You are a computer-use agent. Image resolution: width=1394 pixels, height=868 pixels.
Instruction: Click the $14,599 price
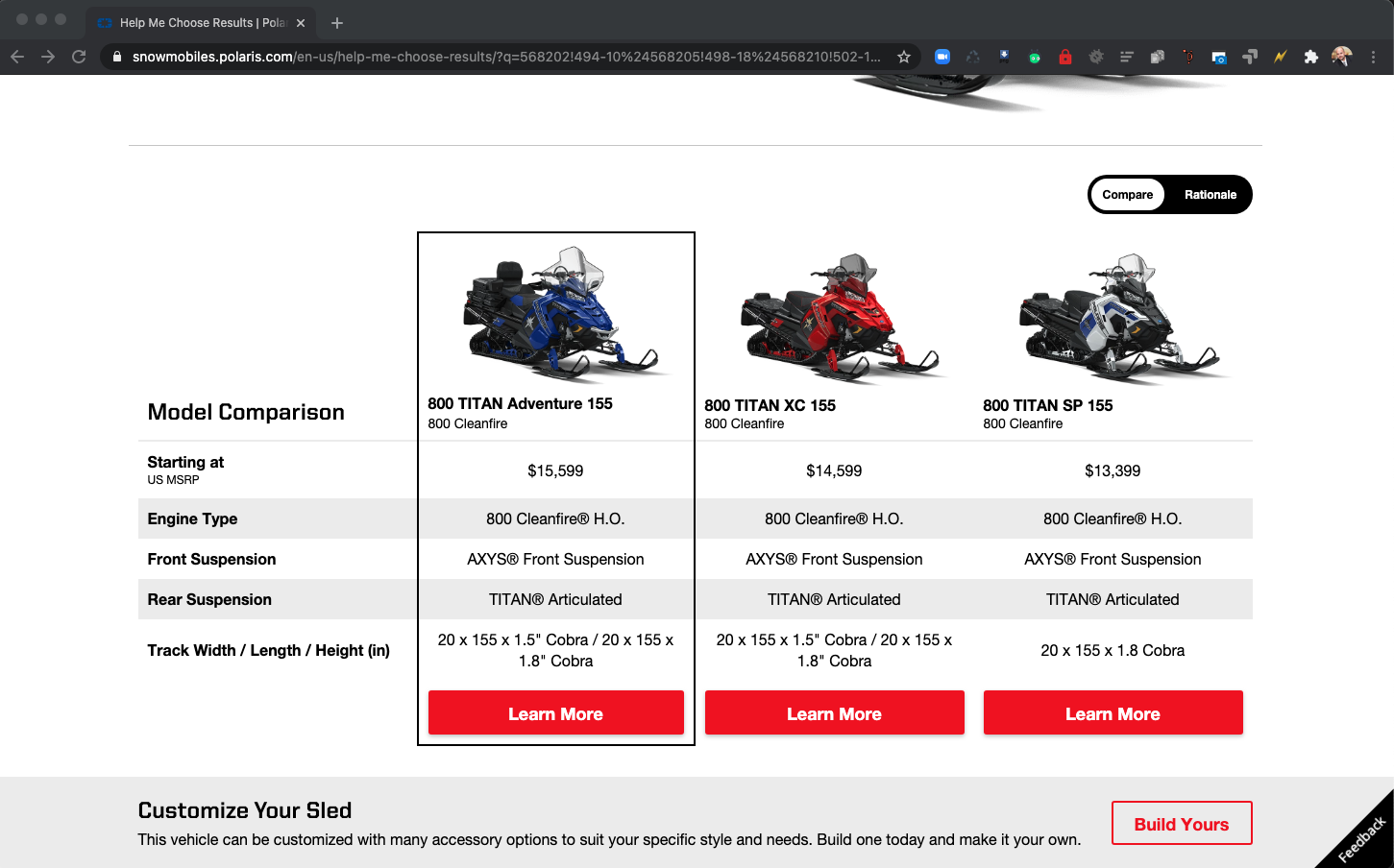[834, 471]
